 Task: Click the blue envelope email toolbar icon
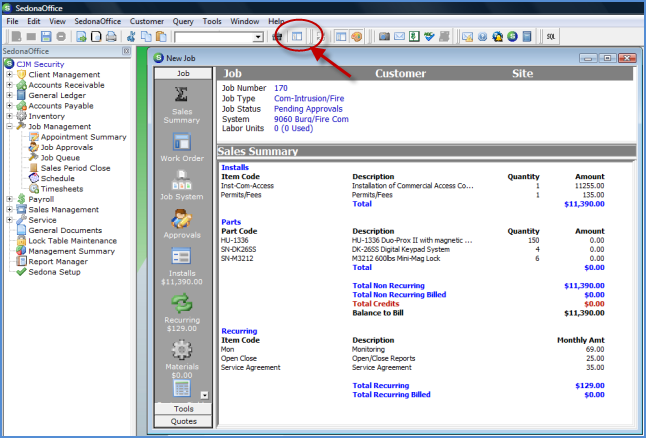coord(399,37)
